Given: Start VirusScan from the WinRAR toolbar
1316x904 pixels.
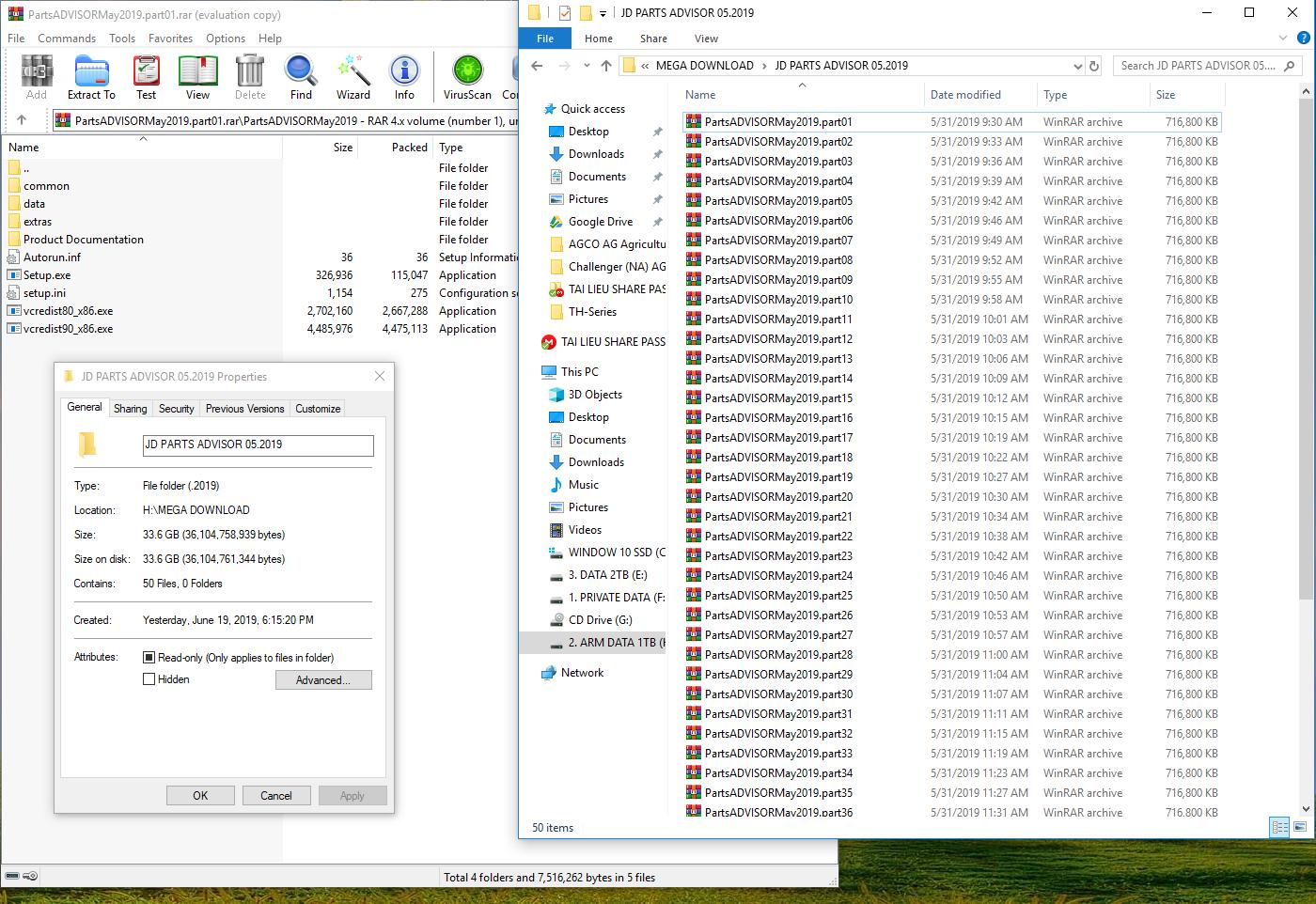Looking at the screenshot, I should (x=467, y=76).
